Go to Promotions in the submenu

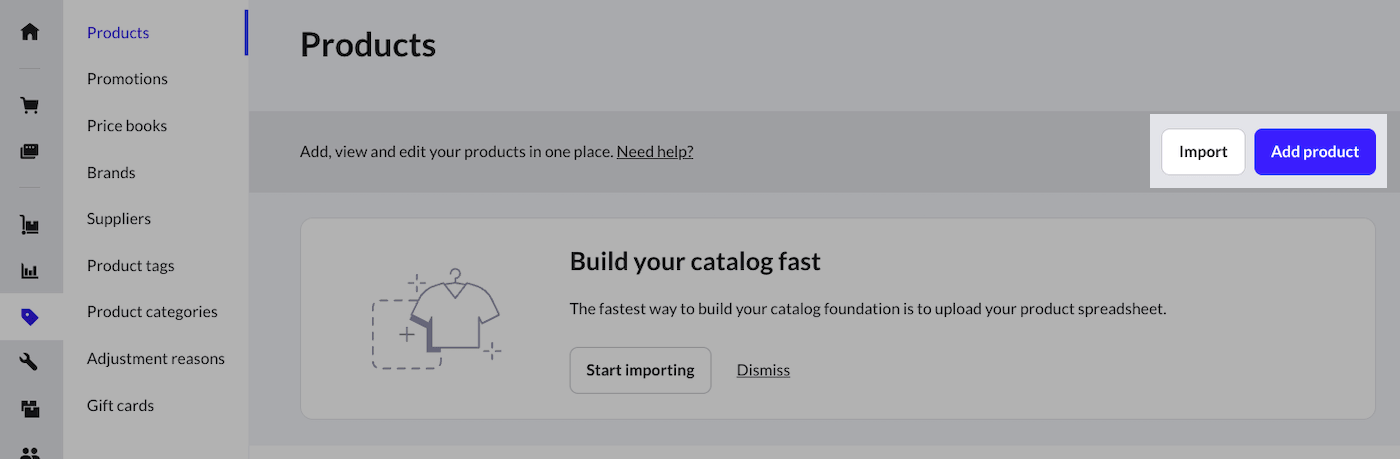[x=127, y=79]
